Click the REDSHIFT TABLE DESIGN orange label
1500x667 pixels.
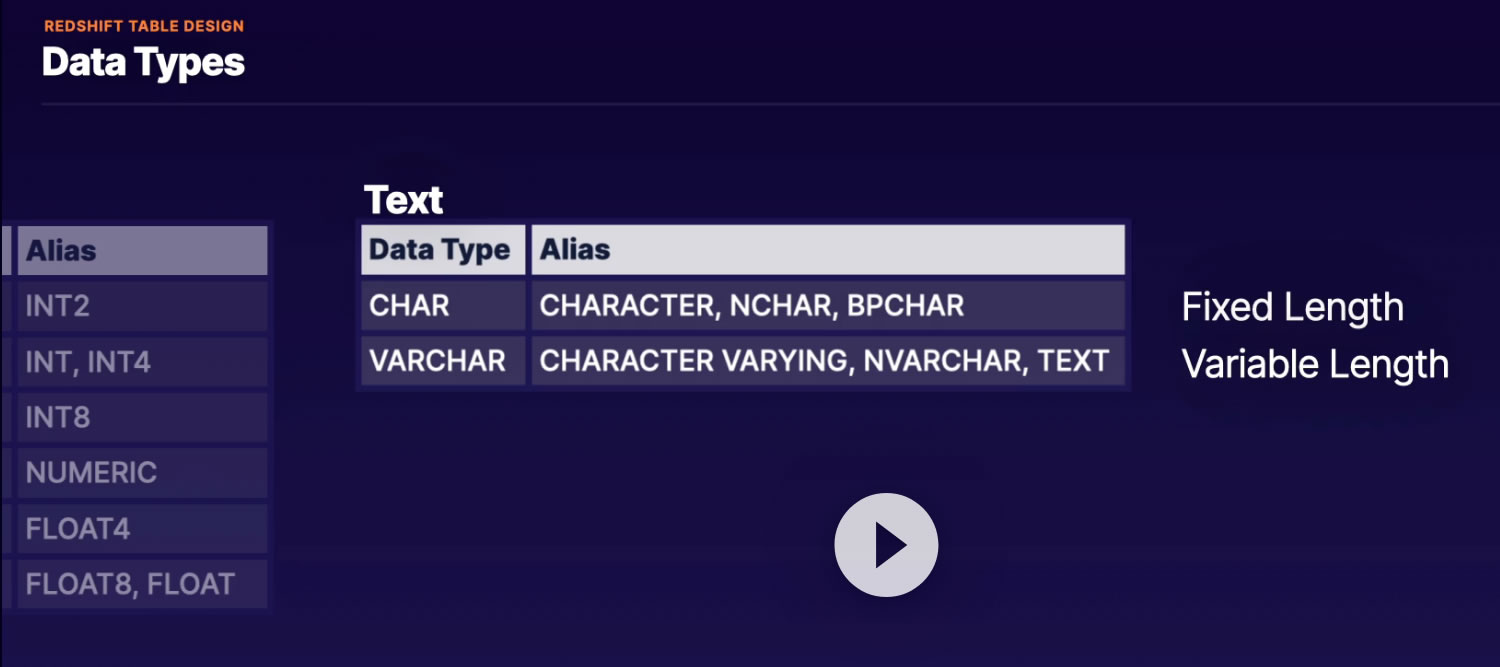point(144,26)
